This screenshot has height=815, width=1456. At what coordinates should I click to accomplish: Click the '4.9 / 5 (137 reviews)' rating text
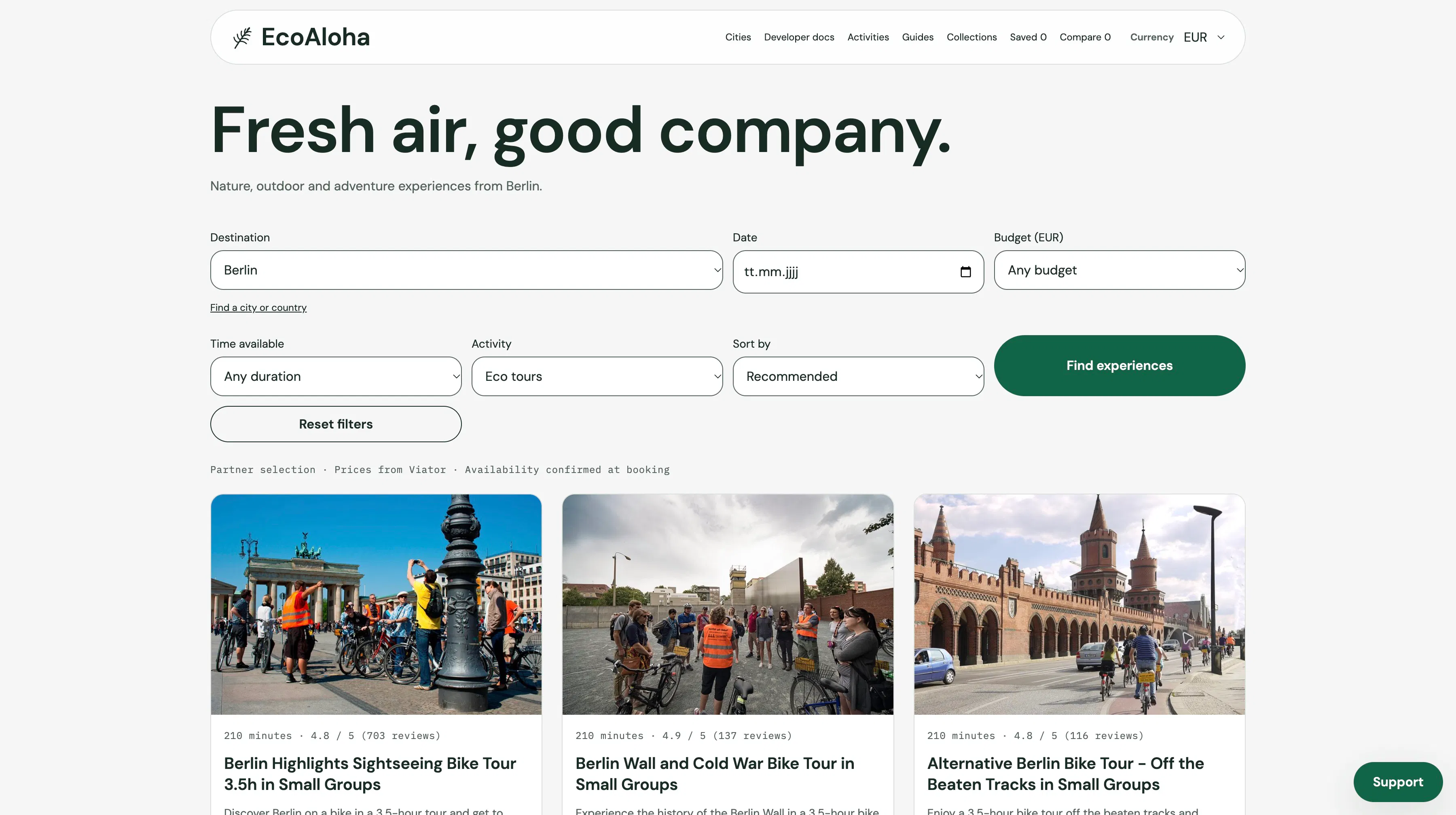(x=727, y=735)
